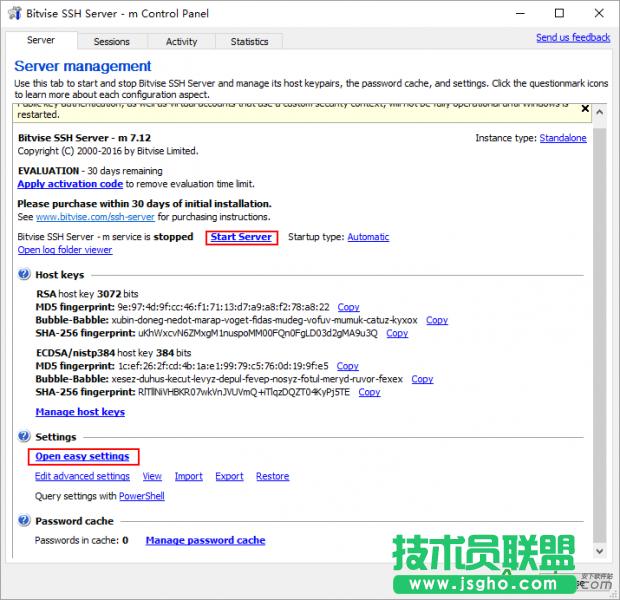Viewport: 620px width, 600px height.
Task: Click Start Server link
Action: (241, 237)
